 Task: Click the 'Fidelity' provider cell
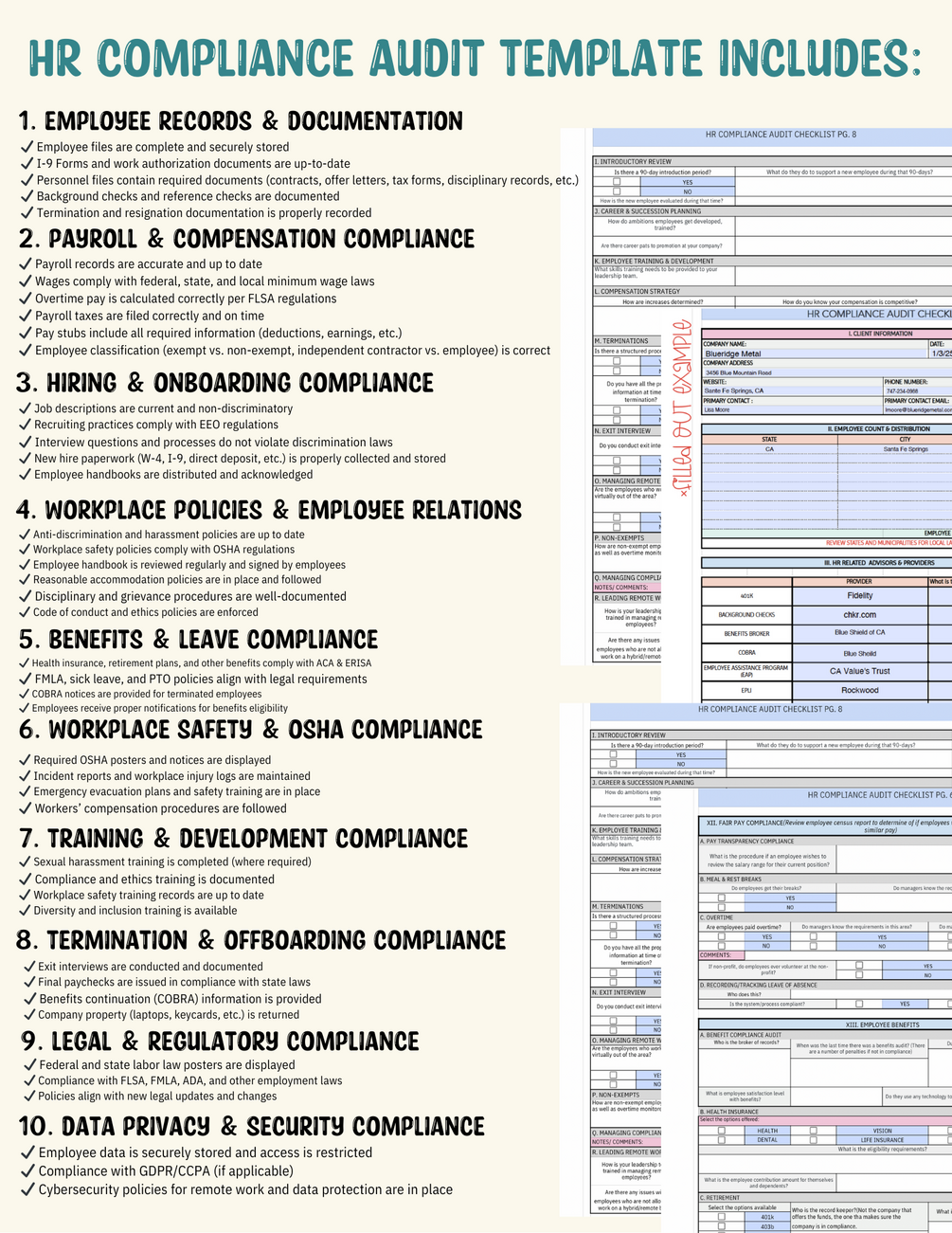pyautogui.click(x=860, y=596)
